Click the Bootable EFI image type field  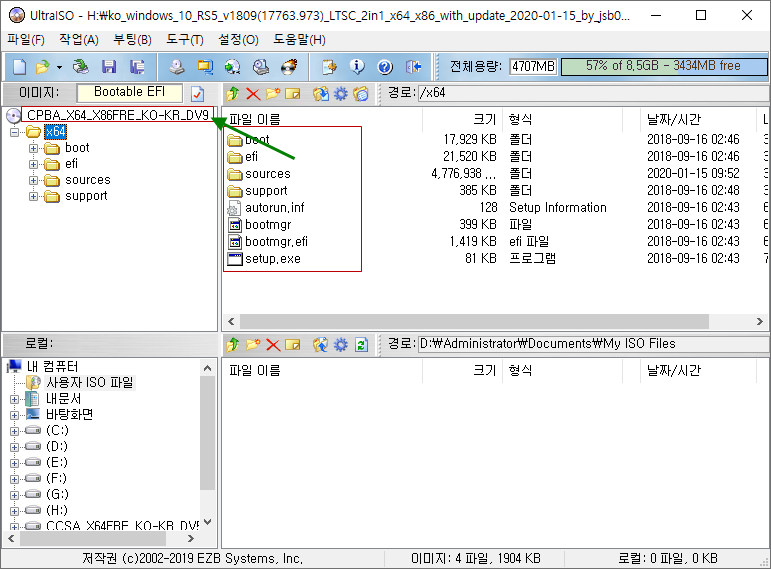tap(129, 92)
